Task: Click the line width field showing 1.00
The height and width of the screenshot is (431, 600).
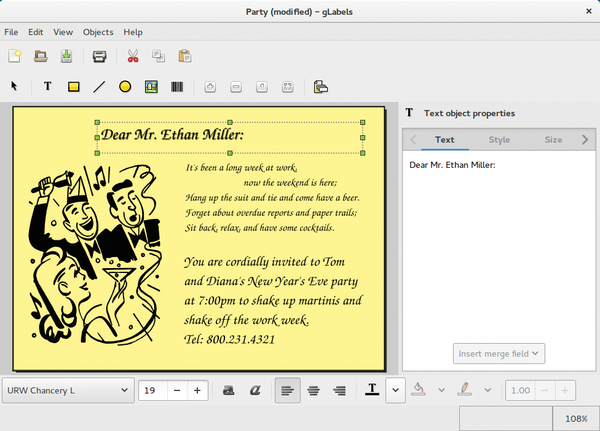Action: click(x=520, y=390)
